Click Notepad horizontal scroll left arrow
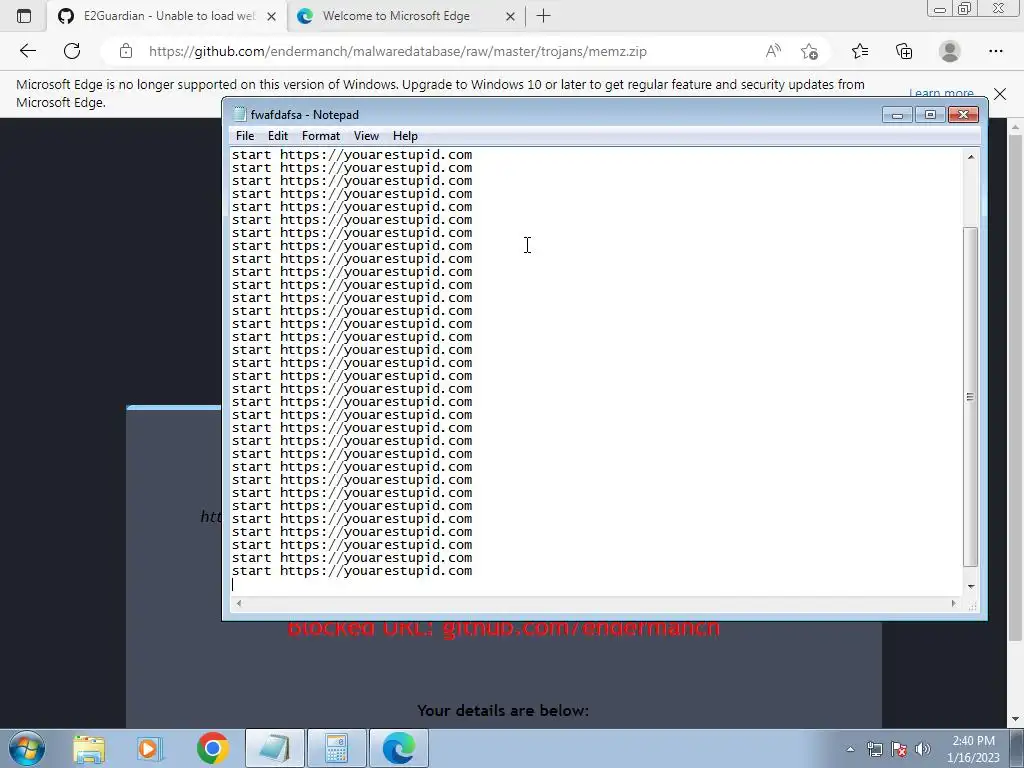The image size is (1024, 768). [239, 603]
